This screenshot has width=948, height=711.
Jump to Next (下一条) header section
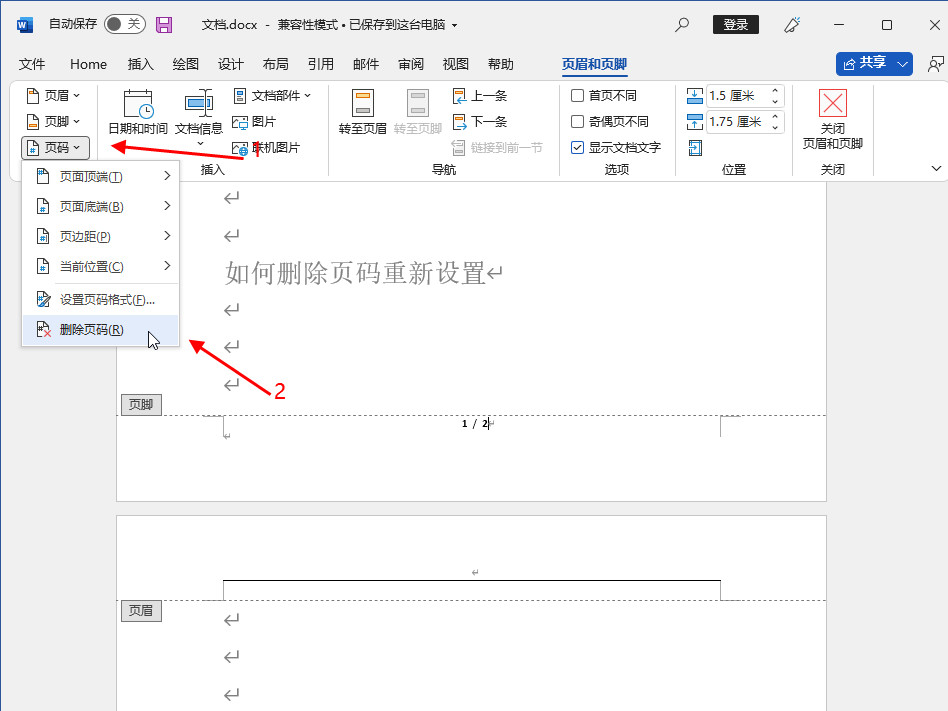pos(480,122)
